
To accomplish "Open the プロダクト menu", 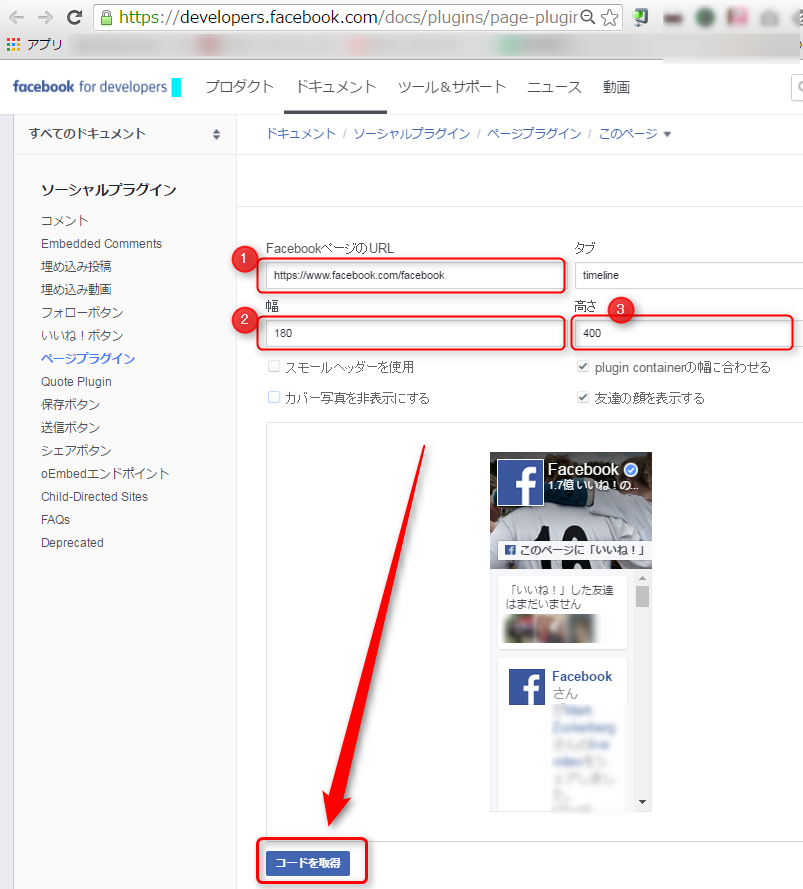I will point(239,87).
